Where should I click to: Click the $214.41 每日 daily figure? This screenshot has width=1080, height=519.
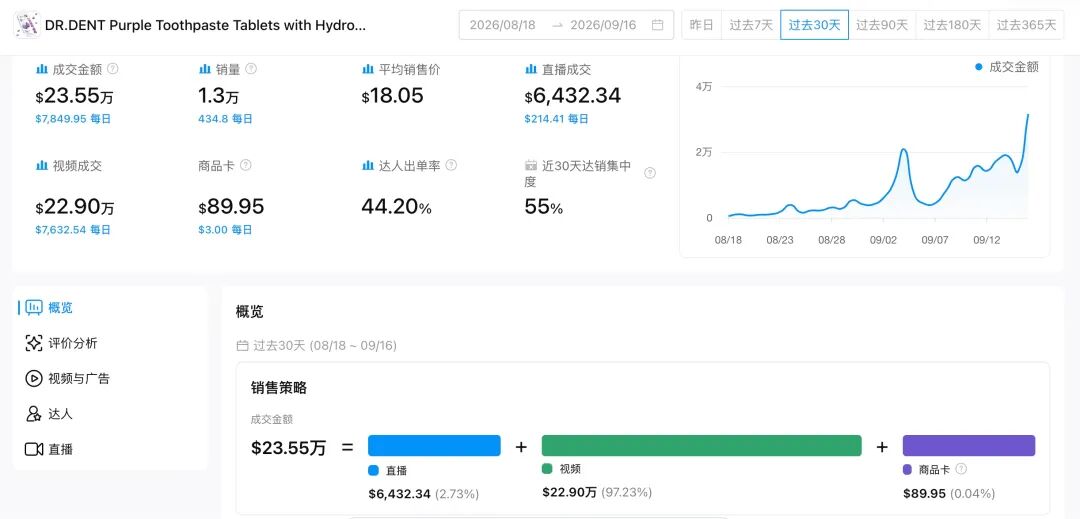click(557, 119)
